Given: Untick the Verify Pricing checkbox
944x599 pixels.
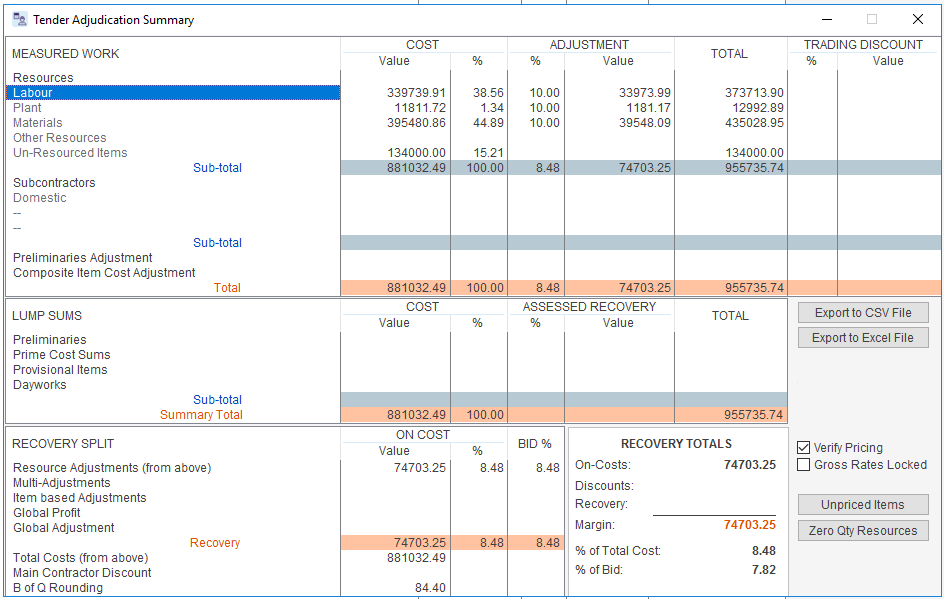Looking at the screenshot, I should tap(804, 448).
